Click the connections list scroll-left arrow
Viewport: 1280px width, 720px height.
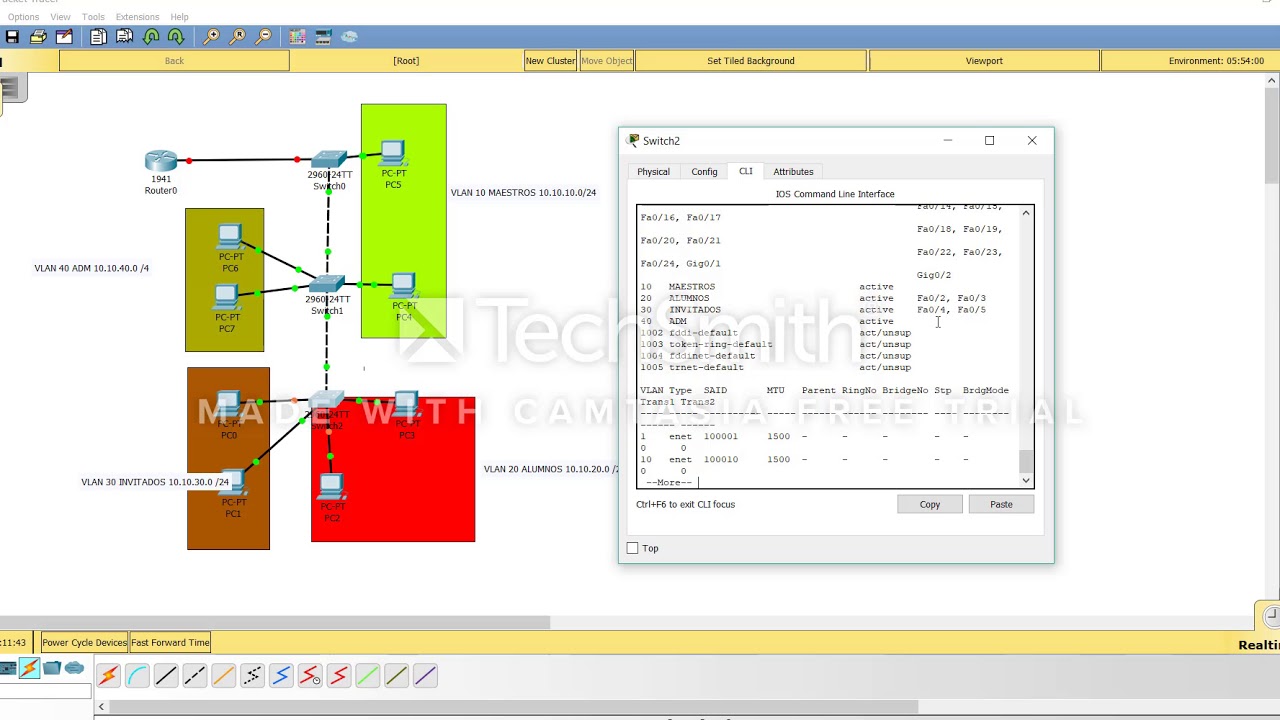pyautogui.click(x=101, y=707)
